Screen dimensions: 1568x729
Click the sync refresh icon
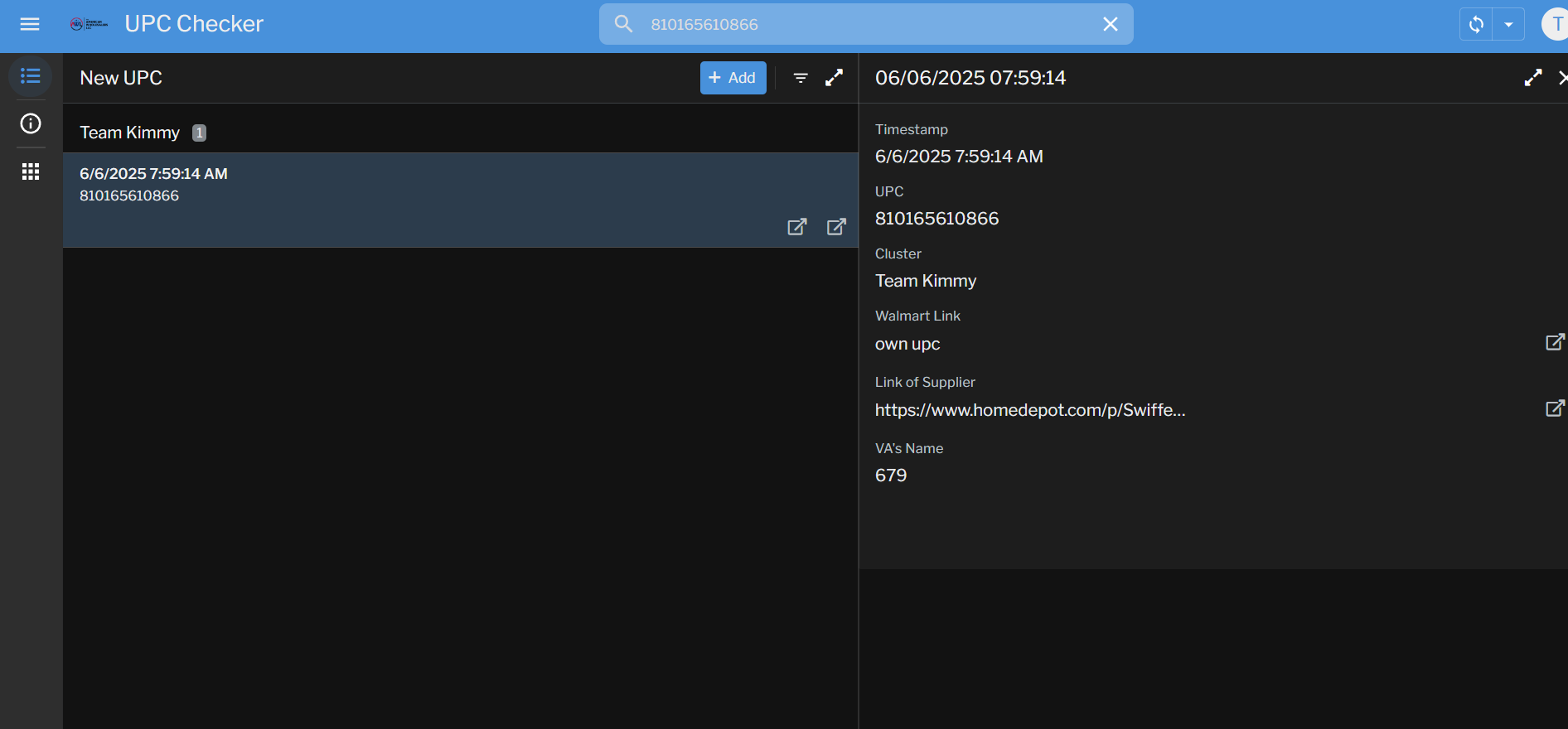click(x=1476, y=24)
